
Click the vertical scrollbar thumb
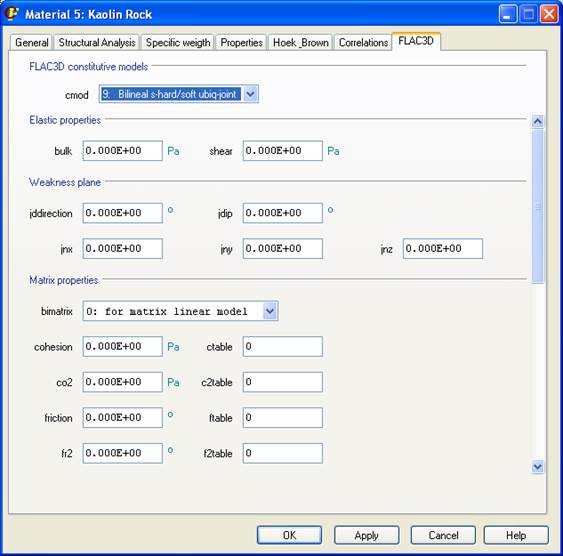(x=538, y=206)
